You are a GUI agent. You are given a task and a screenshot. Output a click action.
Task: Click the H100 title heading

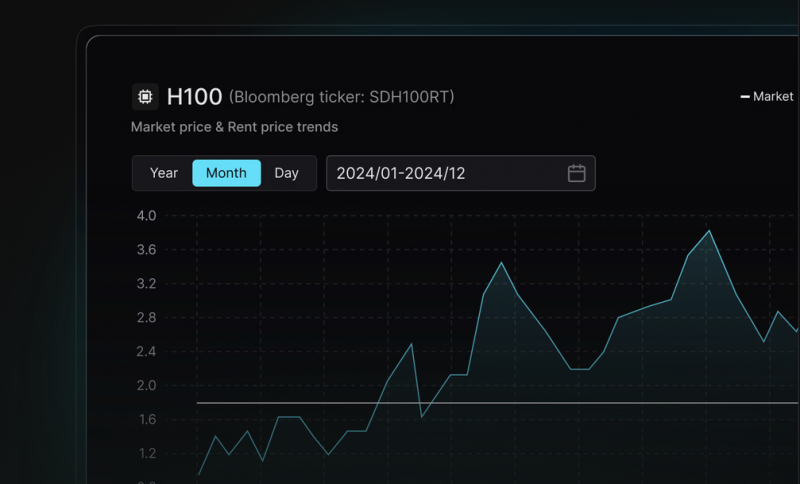point(194,96)
